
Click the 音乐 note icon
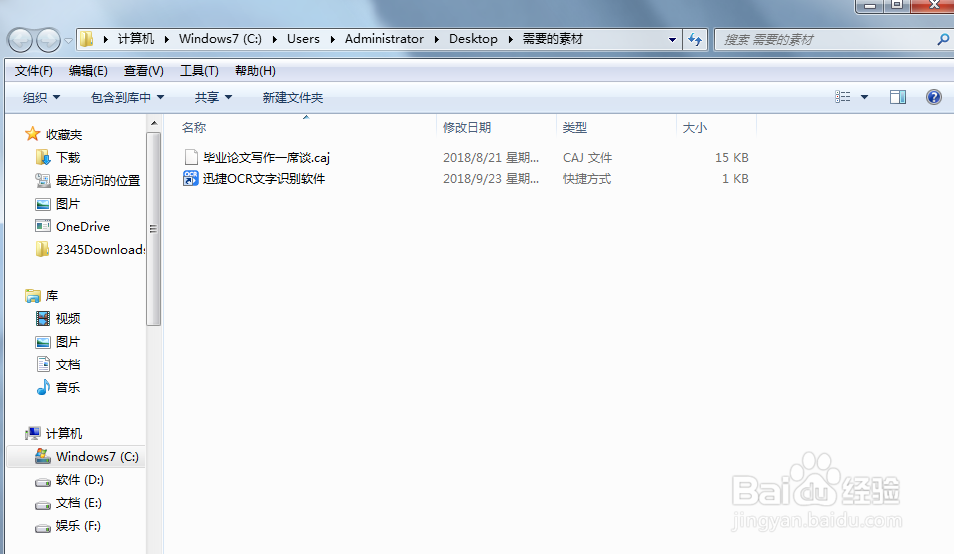[43, 387]
